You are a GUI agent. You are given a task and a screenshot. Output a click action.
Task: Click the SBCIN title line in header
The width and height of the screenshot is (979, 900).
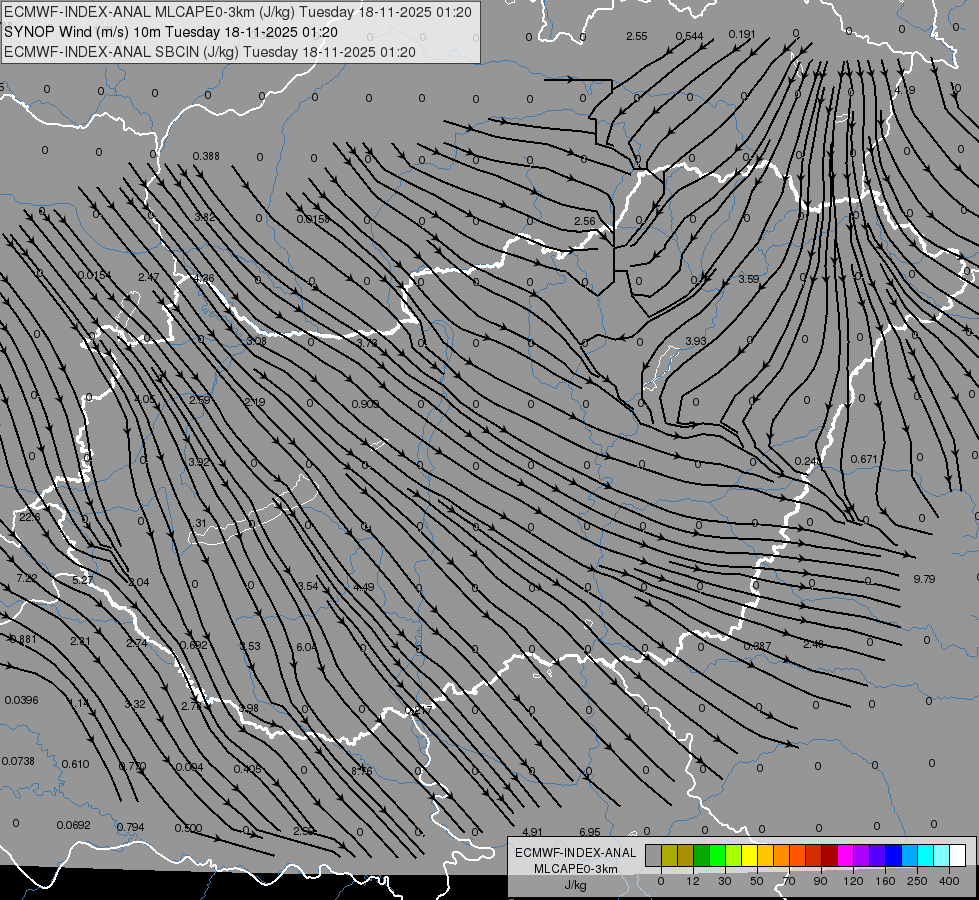pyautogui.click(x=210, y=52)
